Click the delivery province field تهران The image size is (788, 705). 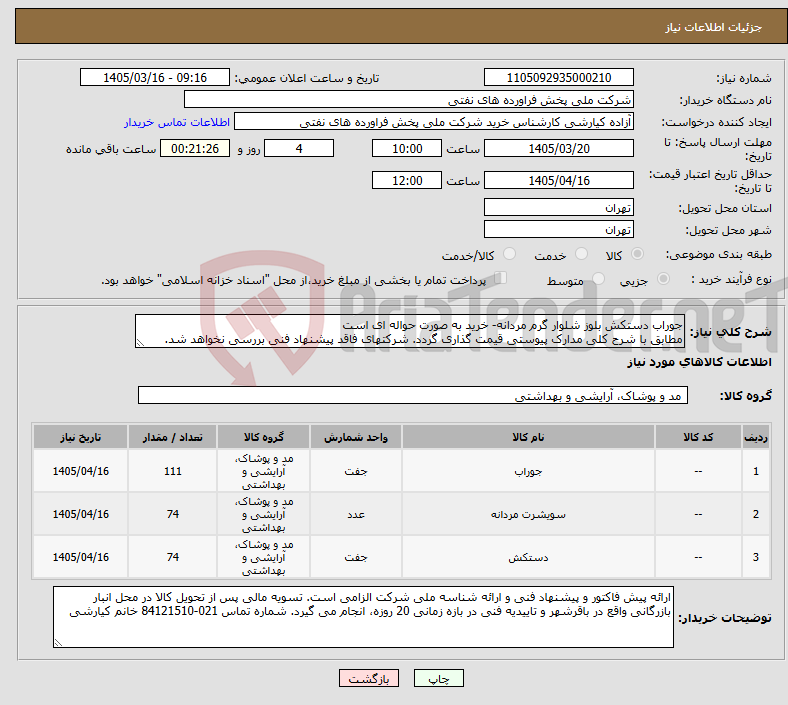559,207
